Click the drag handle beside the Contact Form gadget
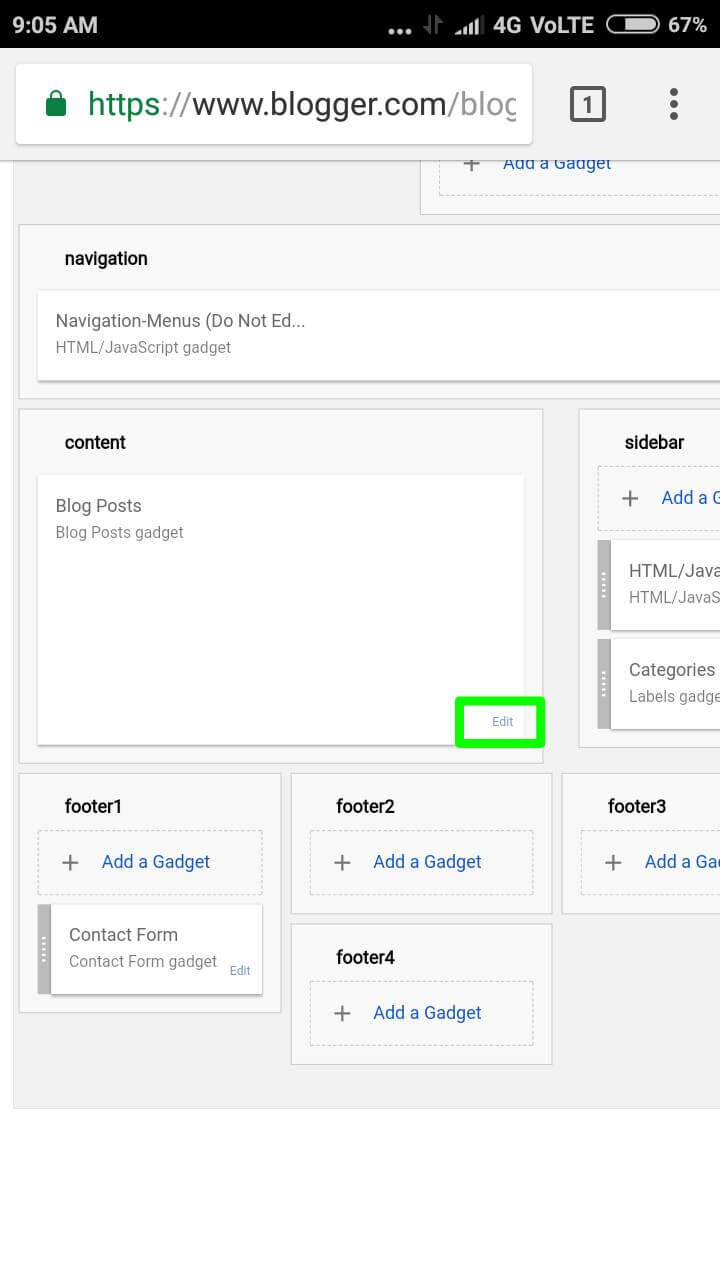Image resolution: width=720 pixels, height=1280 pixels. [x=42, y=948]
